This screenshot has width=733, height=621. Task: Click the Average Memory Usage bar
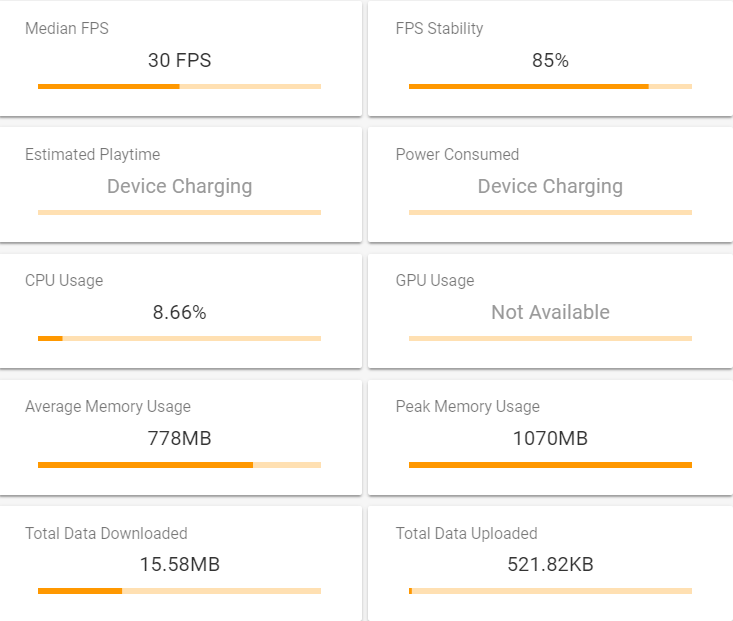coord(180,465)
